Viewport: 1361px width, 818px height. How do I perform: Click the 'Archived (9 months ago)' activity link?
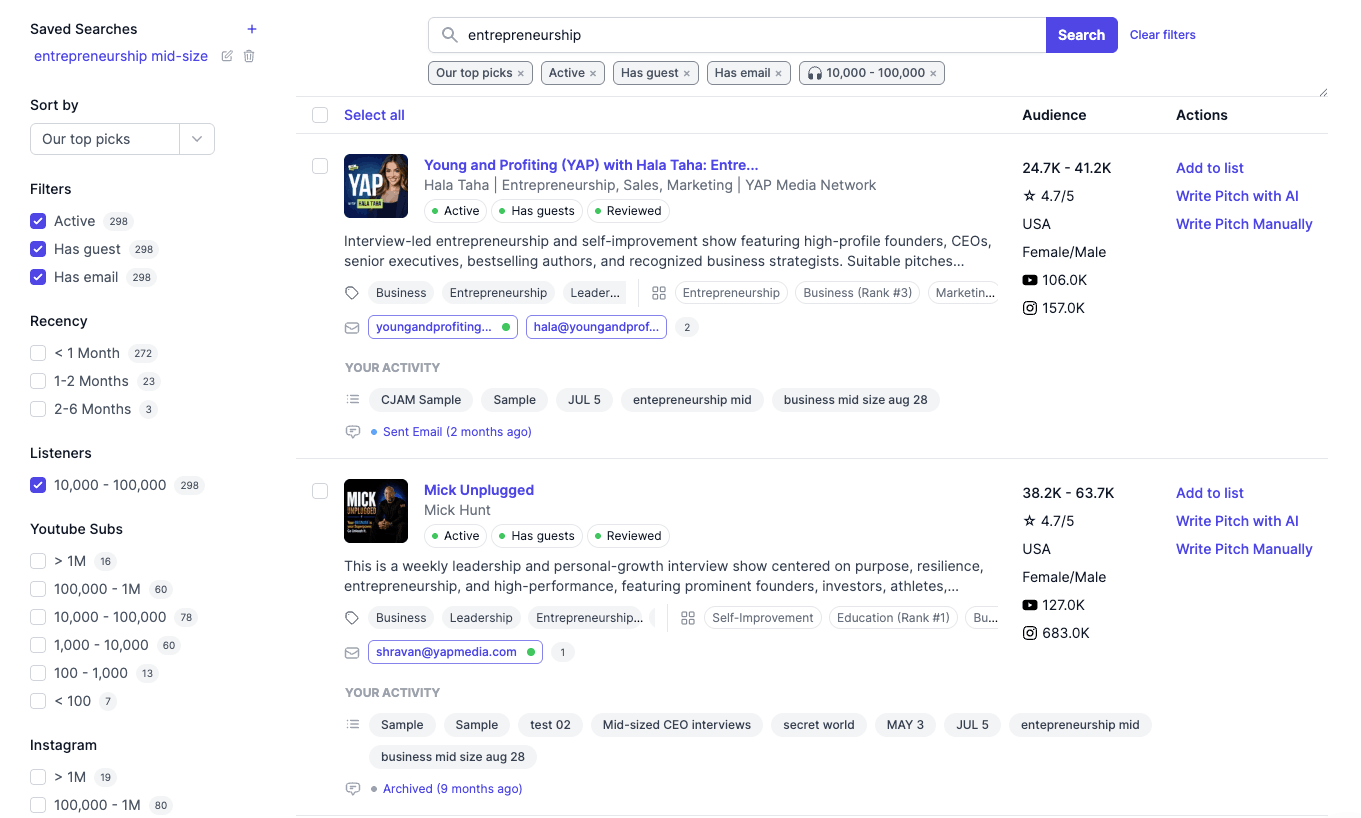click(452, 789)
